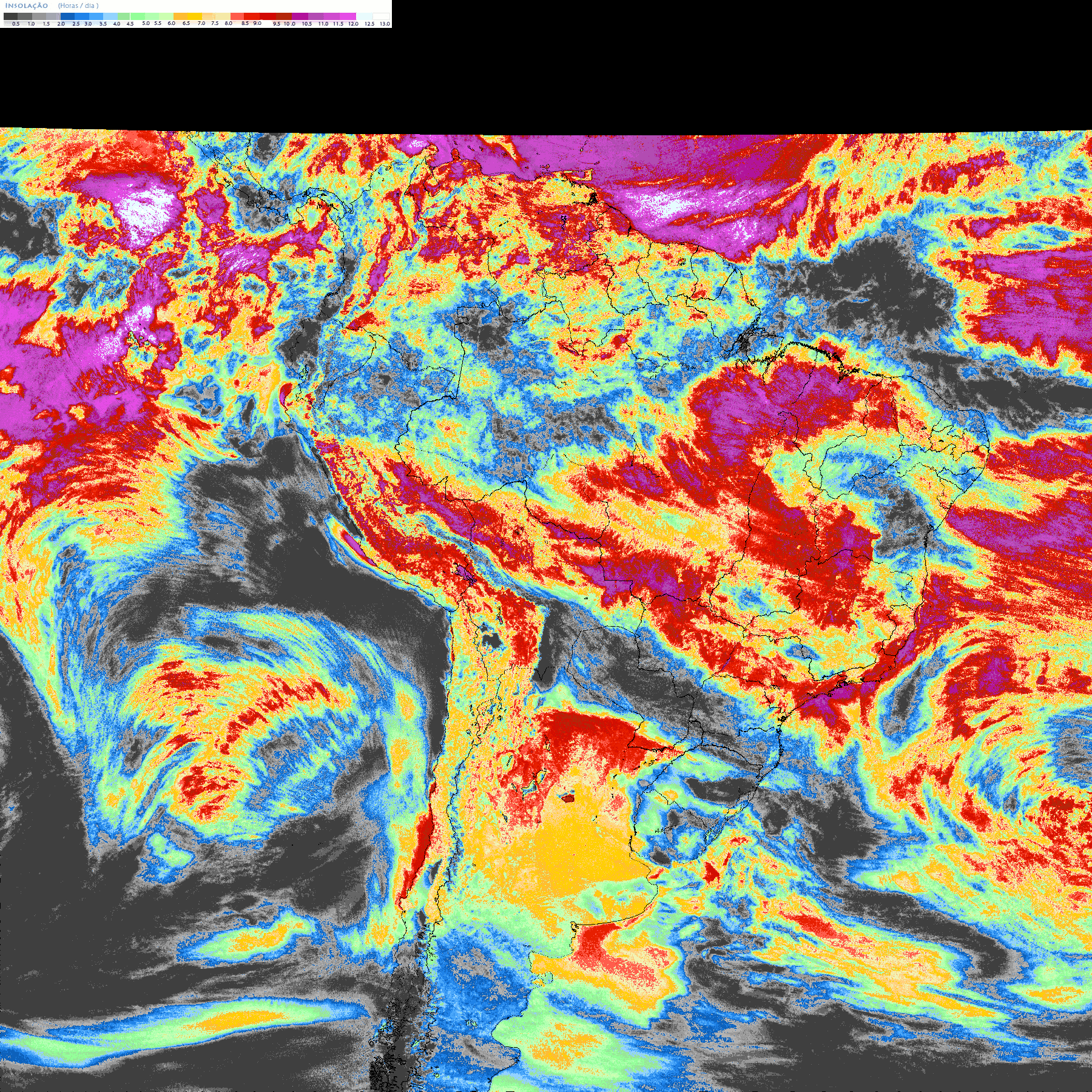The height and width of the screenshot is (1092, 1092).
Task: Select the white swatch above 13.0
Action: click(381, 16)
